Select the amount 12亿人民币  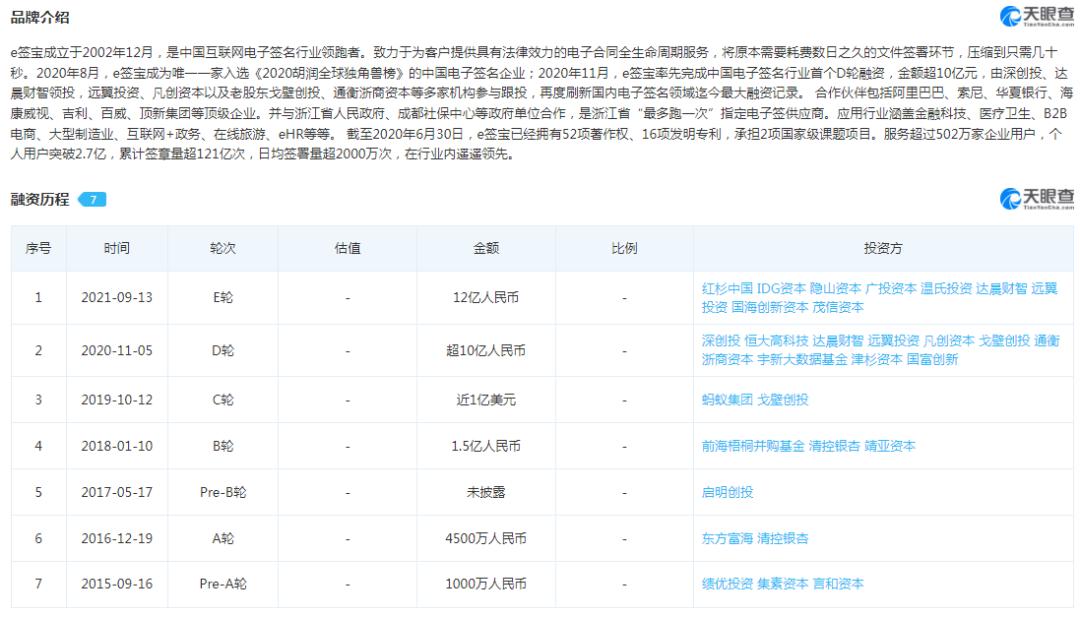486,297
